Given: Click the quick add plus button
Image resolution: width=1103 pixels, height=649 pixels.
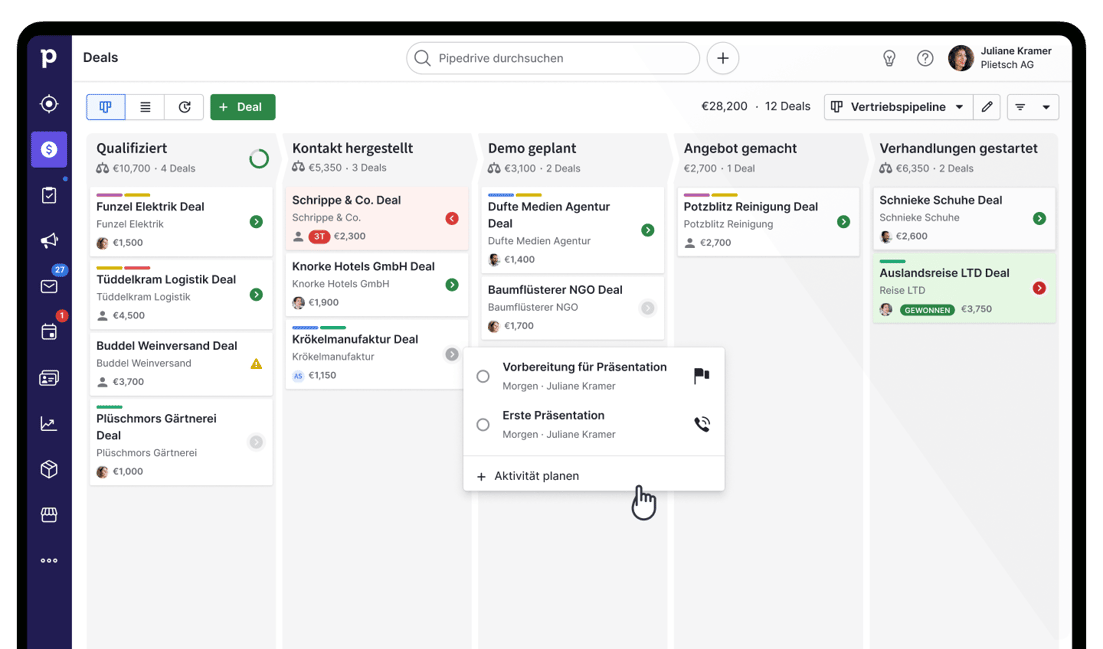Looking at the screenshot, I should [x=722, y=58].
